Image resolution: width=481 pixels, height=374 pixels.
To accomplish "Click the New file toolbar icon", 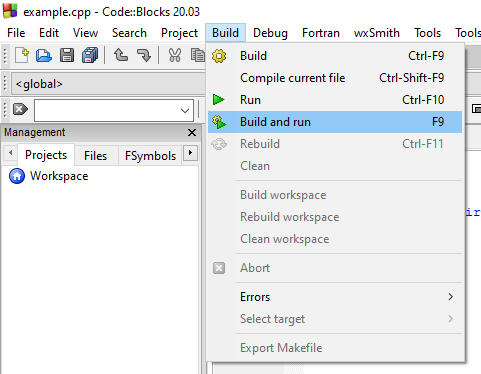I will pyautogui.click(x=22, y=55).
